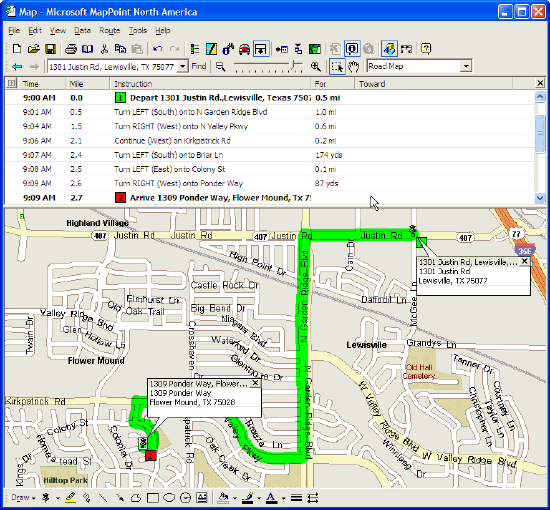Open the Tools menu
Screen dimensions: 550x510
click(138, 31)
